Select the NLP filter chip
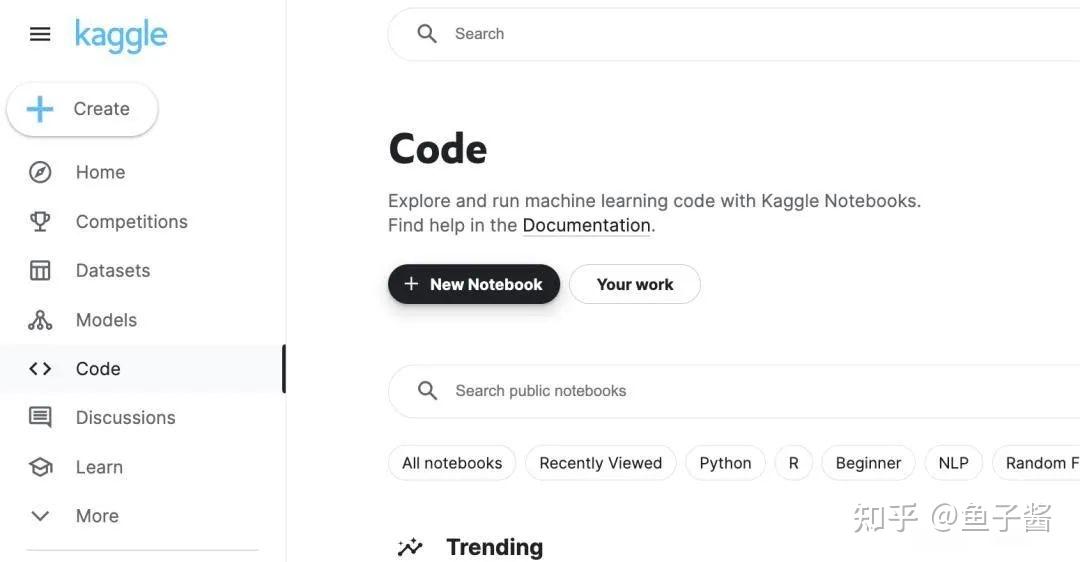Screen dimensions: 1080x562 pyautogui.click(x=953, y=463)
